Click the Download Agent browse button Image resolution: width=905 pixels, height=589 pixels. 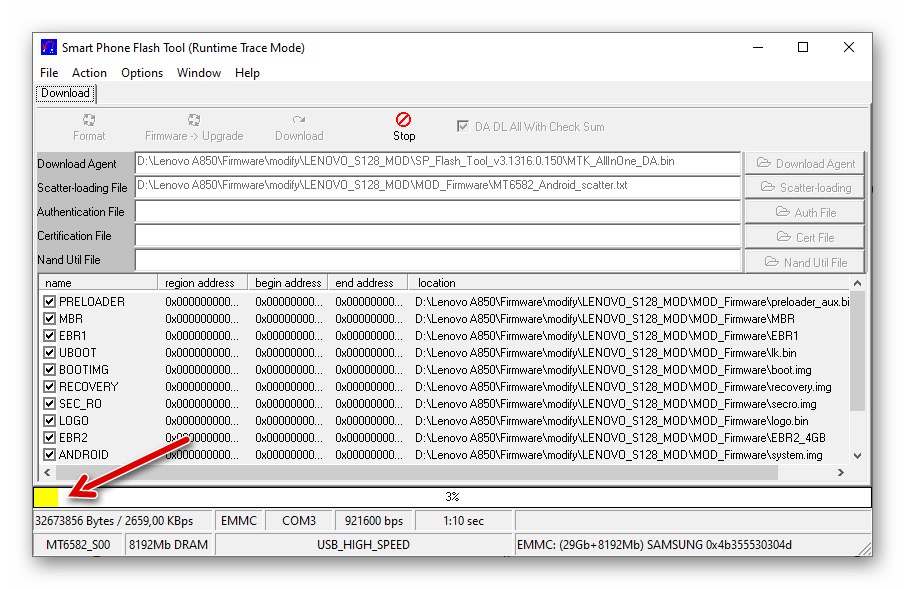click(805, 163)
